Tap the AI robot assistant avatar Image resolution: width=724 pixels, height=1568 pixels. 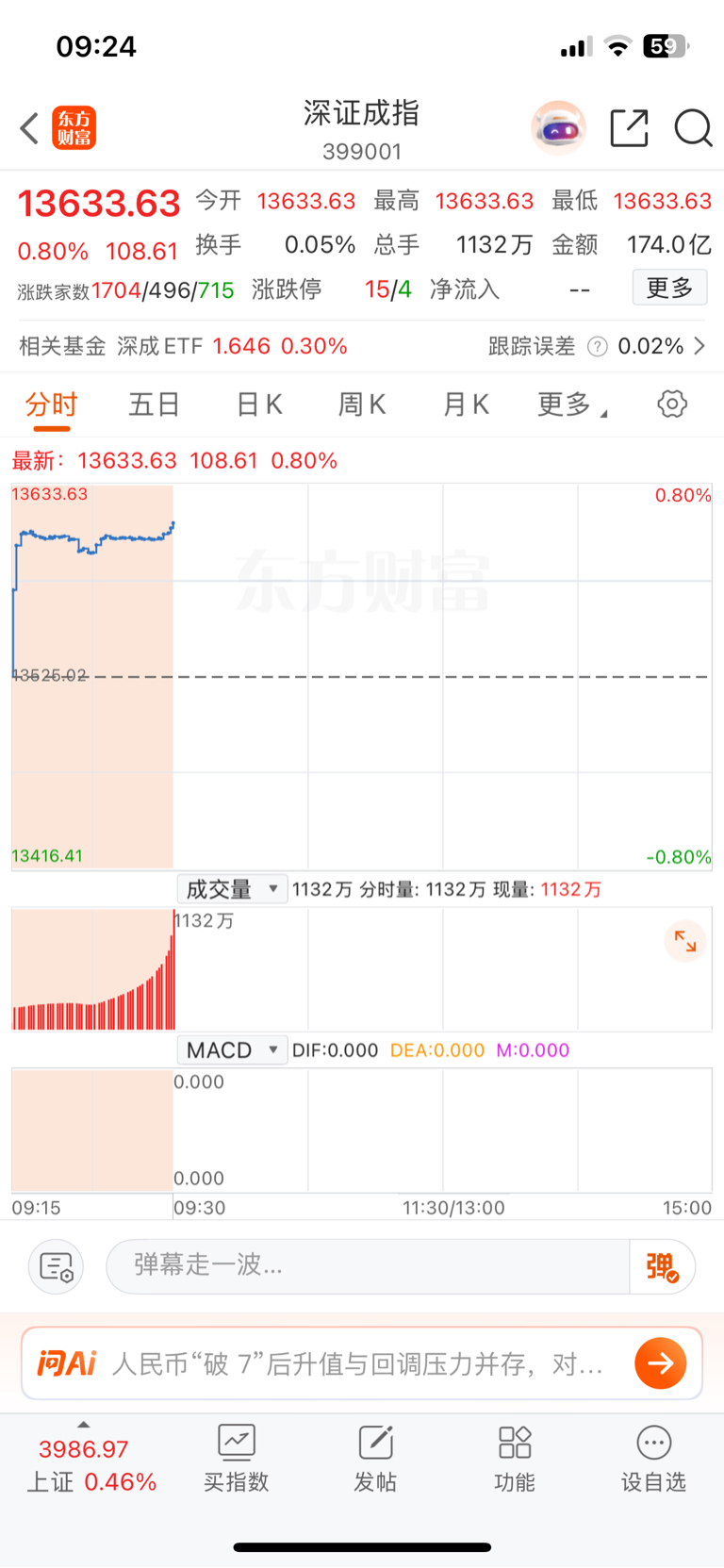click(558, 128)
